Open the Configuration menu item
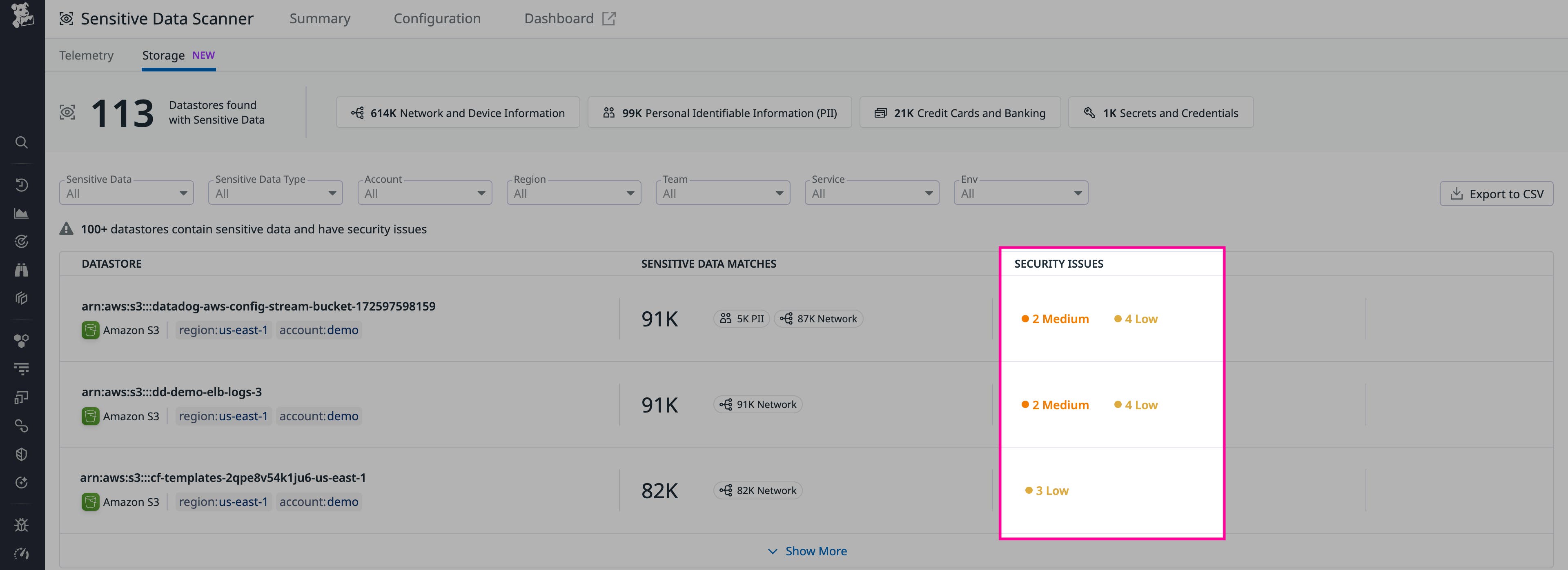The width and height of the screenshot is (1568, 570). [437, 18]
